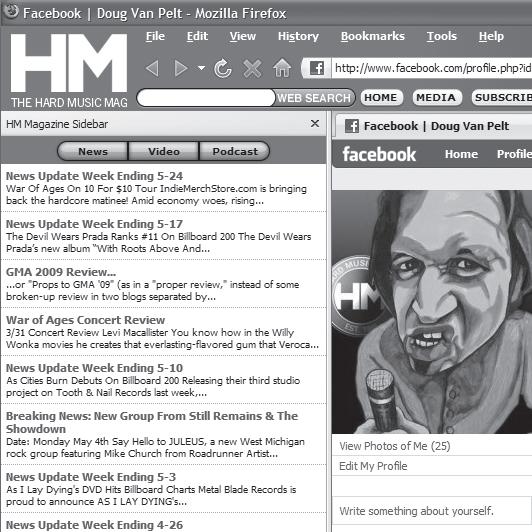Click the Devil Wears Prada Ranks #11 summary text
The height and width of the screenshot is (532, 532).
pos(158,242)
